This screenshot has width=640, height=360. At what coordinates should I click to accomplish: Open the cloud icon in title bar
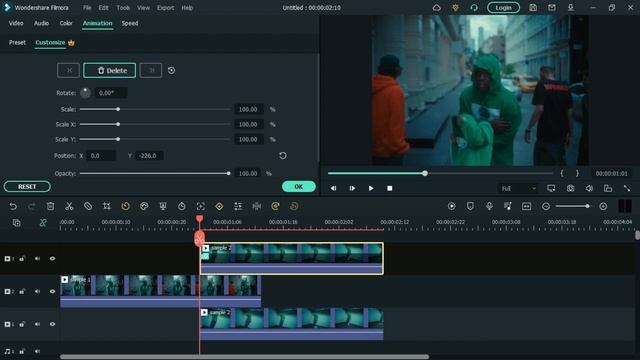click(x=436, y=8)
